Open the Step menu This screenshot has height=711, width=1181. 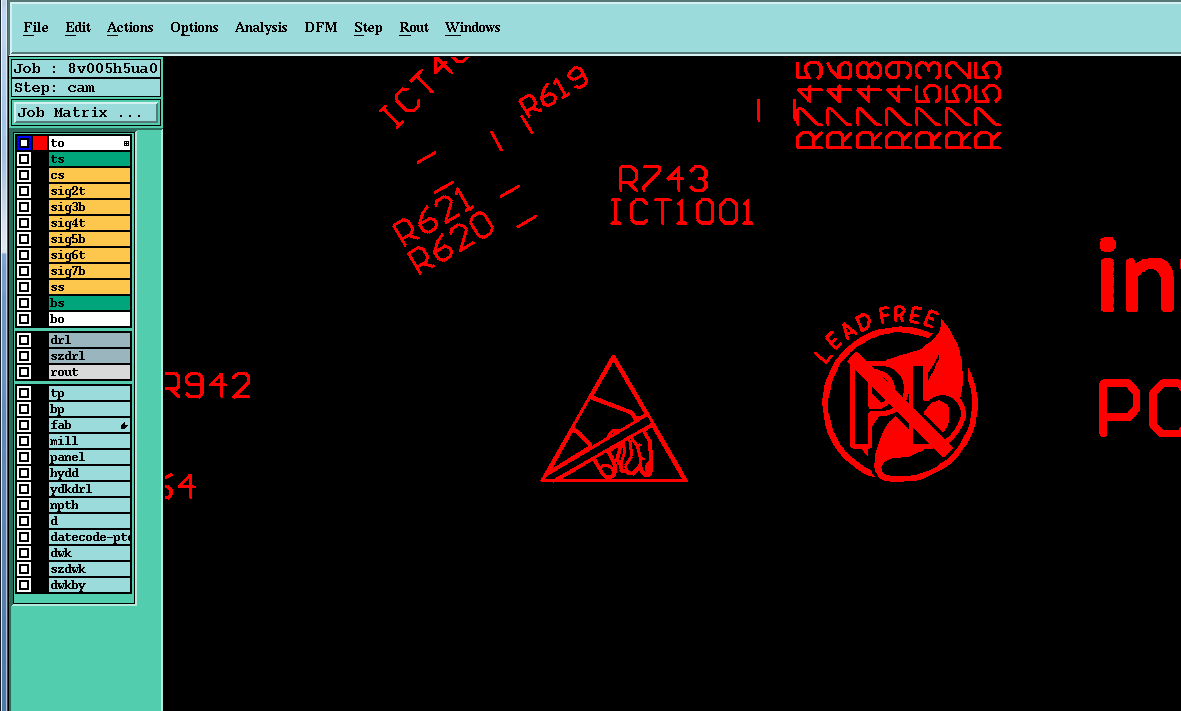(x=368, y=28)
